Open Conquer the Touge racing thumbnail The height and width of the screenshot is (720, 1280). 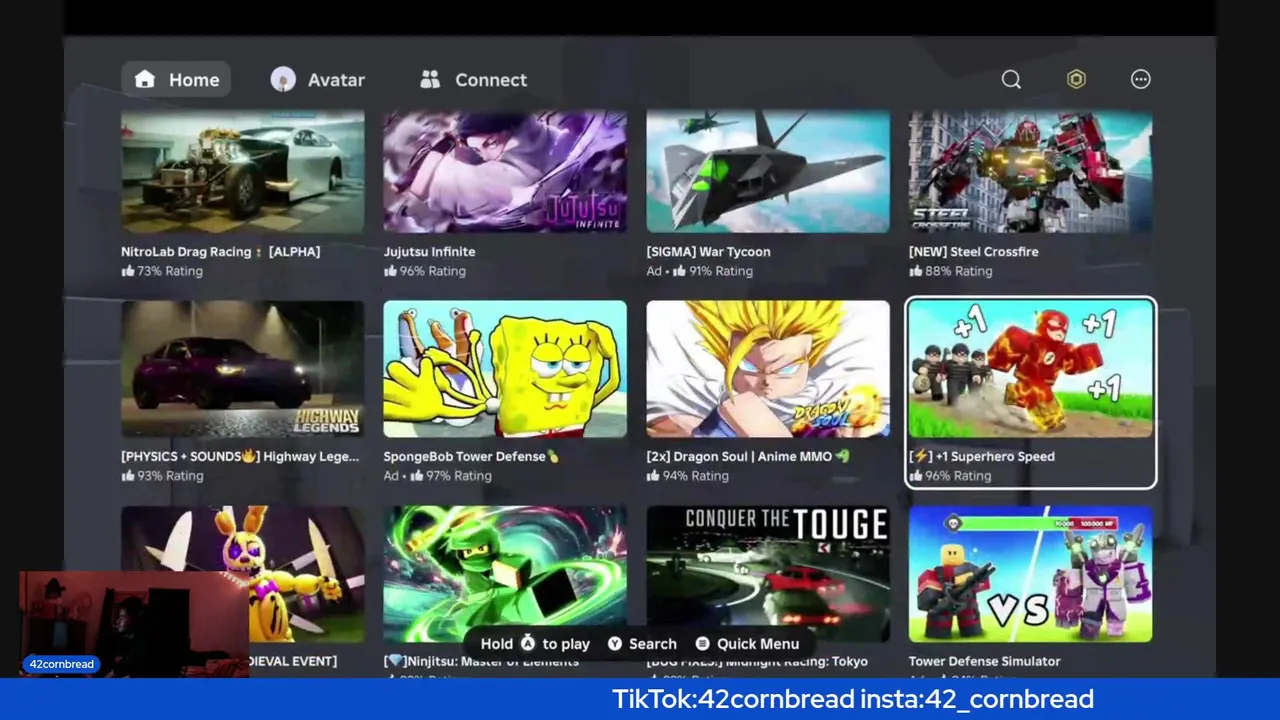(x=768, y=574)
